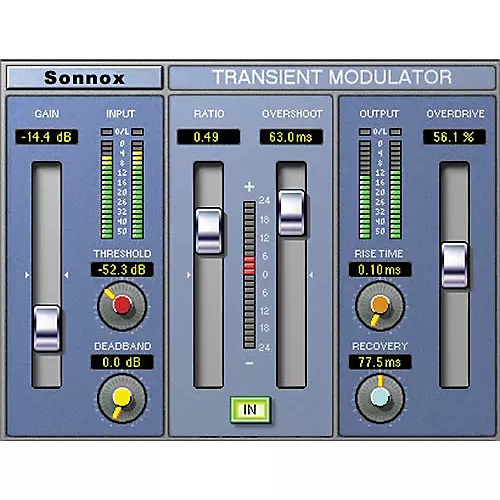
Task: Click the yellow Deadband knob
Action: pyautogui.click(x=122, y=399)
